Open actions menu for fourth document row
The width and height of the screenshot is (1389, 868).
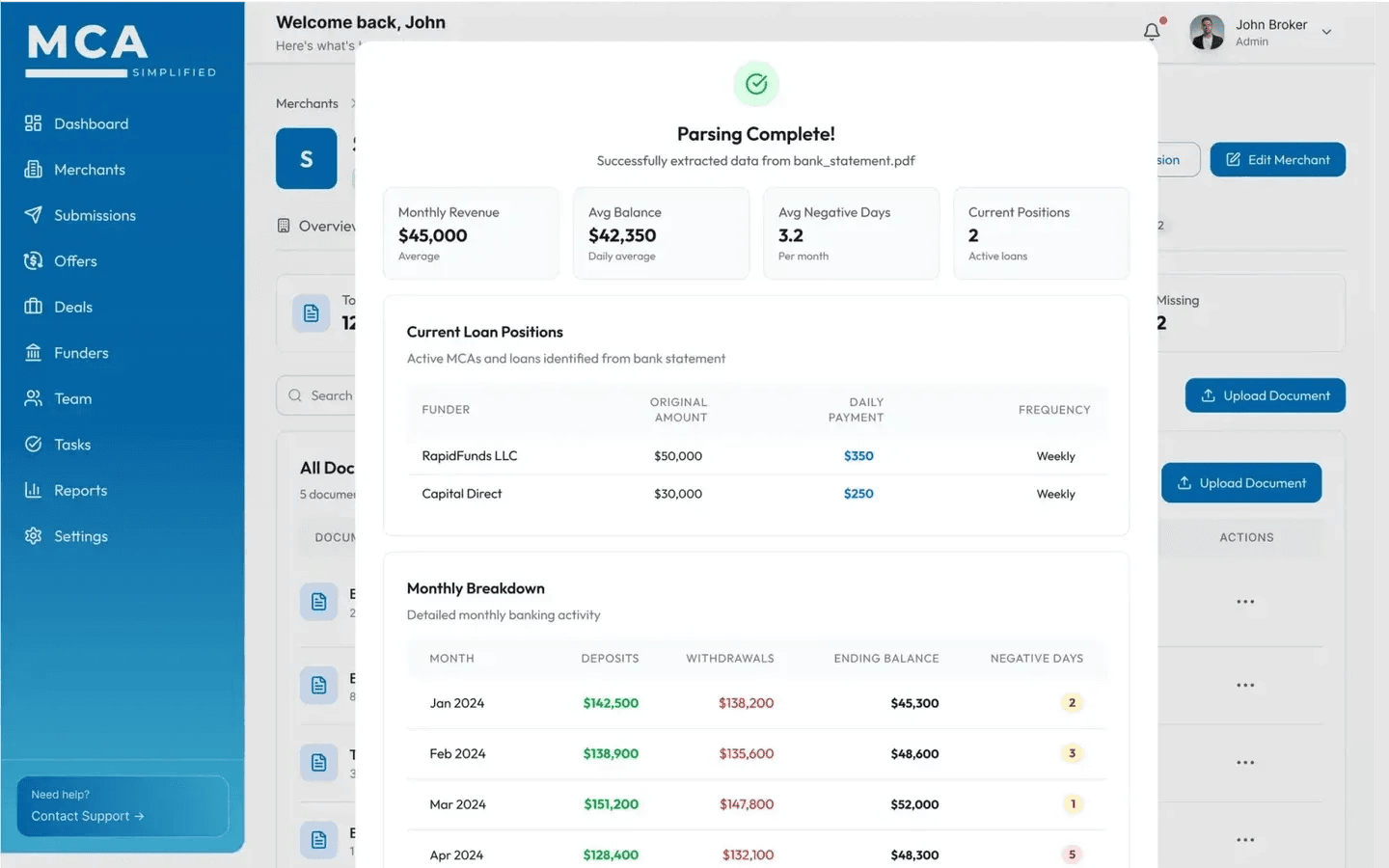1245,840
